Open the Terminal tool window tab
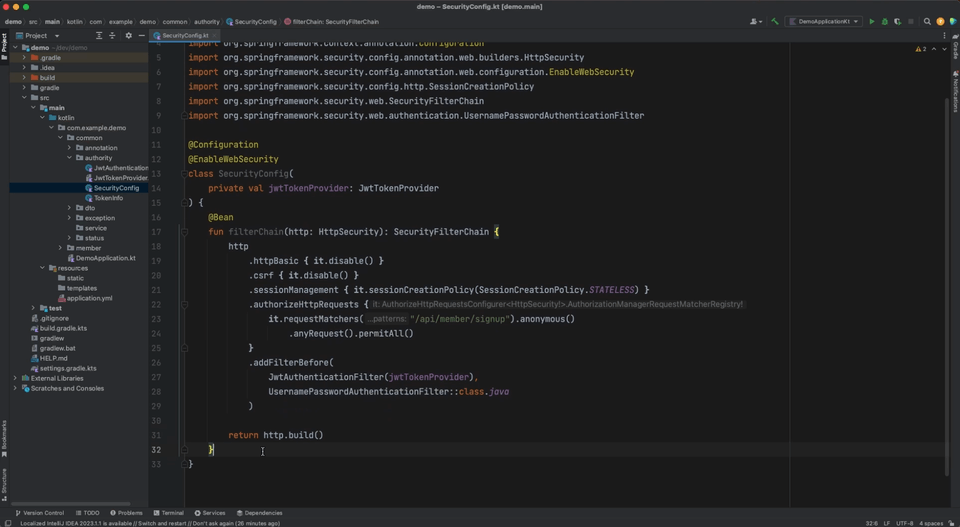This screenshot has height=527, width=960. tap(168, 513)
